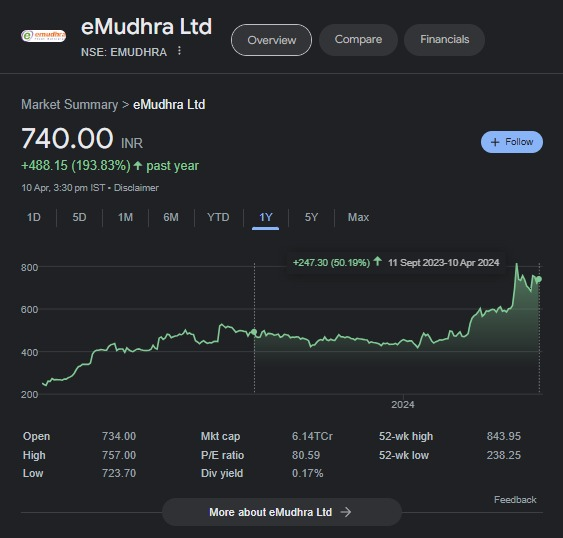Screen dimensions: 563x538
Task: Click the Feedback link
Action: click(x=515, y=500)
